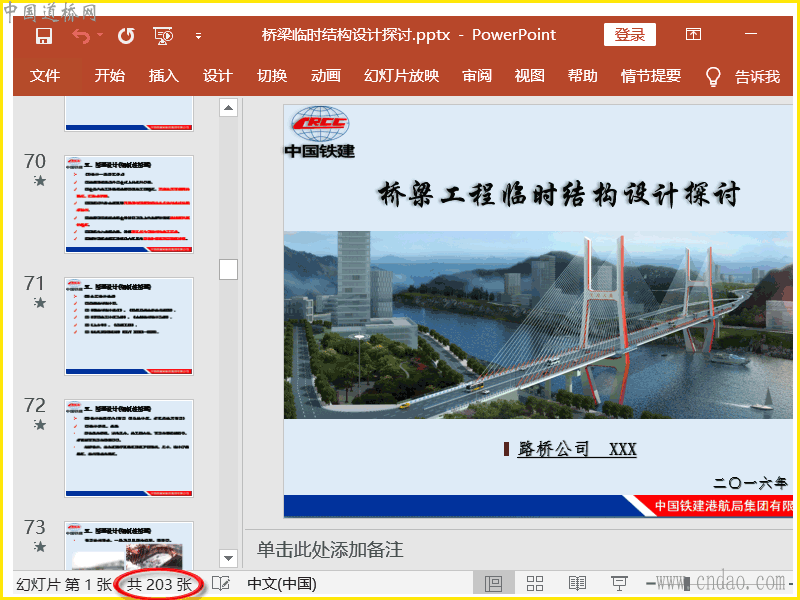The height and width of the screenshot is (600, 800).
Task: Click animation star icon under slide 73
Action: 40,546
